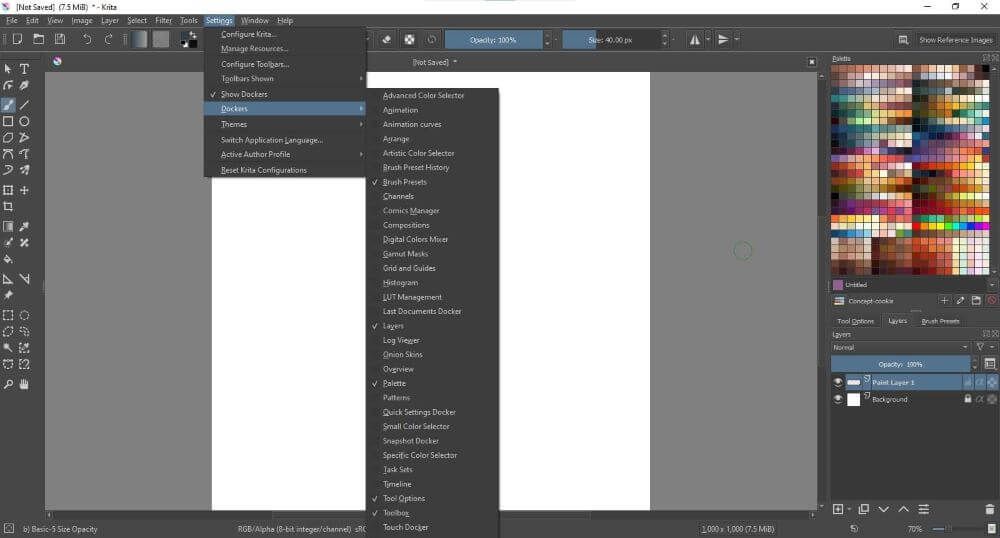This screenshot has width=1000, height=538.
Task: Select the Ellipse shape tool
Action: click(24, 121)
